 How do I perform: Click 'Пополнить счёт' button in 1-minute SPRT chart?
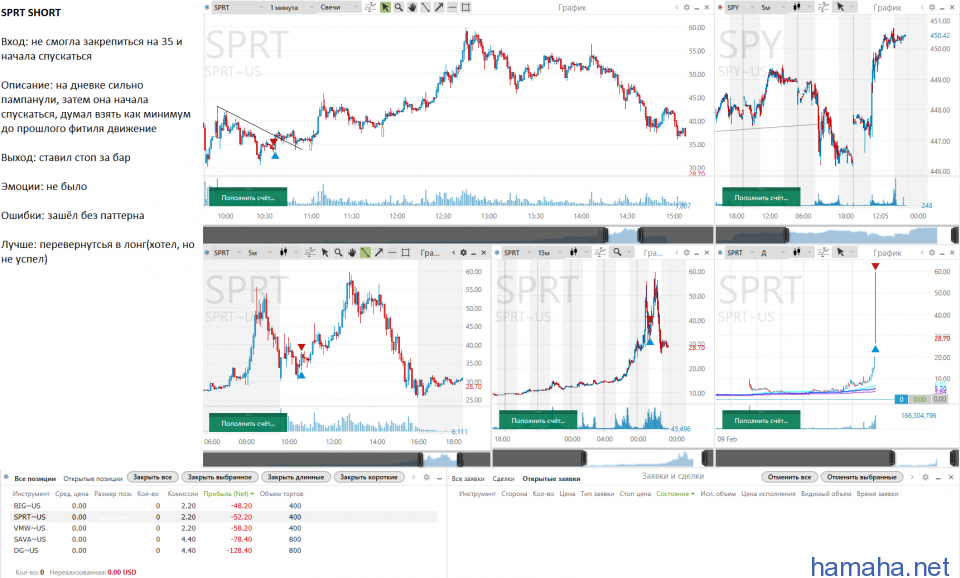(248, 197)
